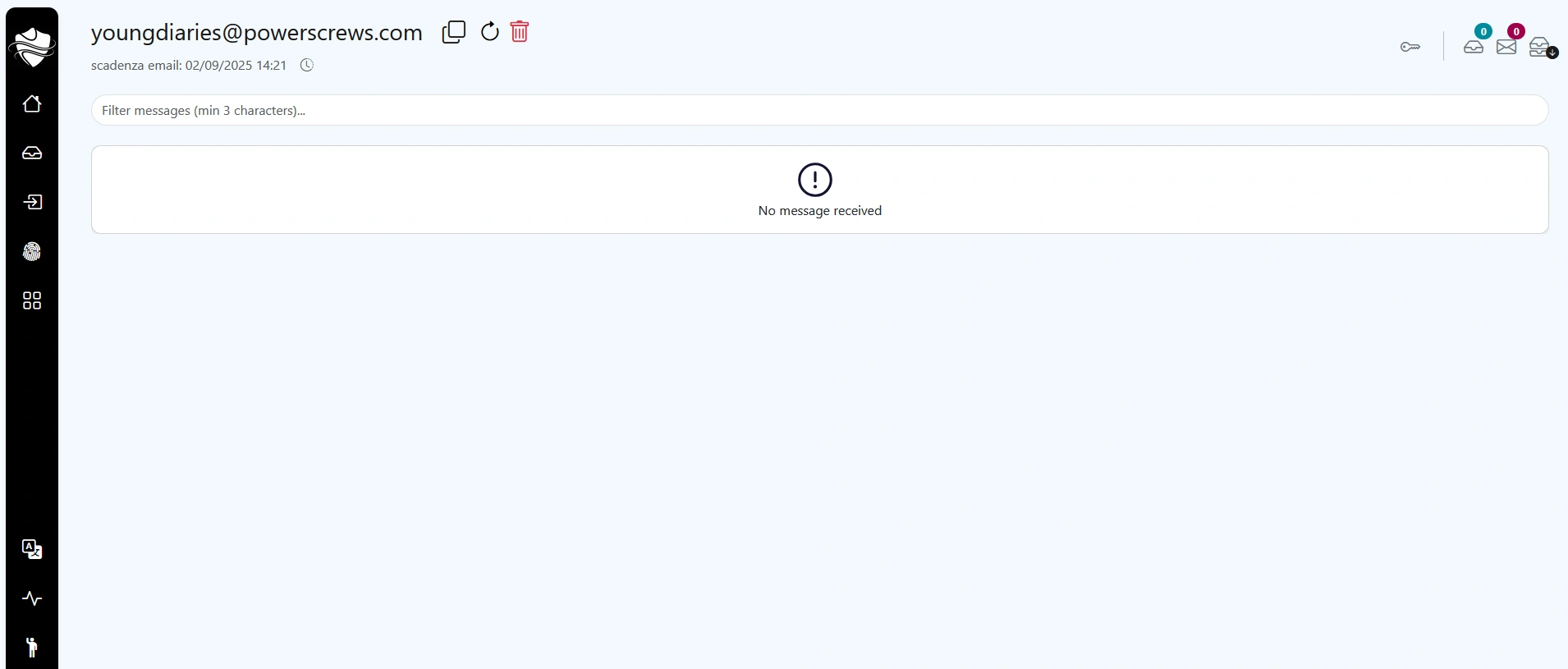Screen dimensions: 1568x669
Task: Click the login arrow icon in sidebar
Action: point(32,202)
